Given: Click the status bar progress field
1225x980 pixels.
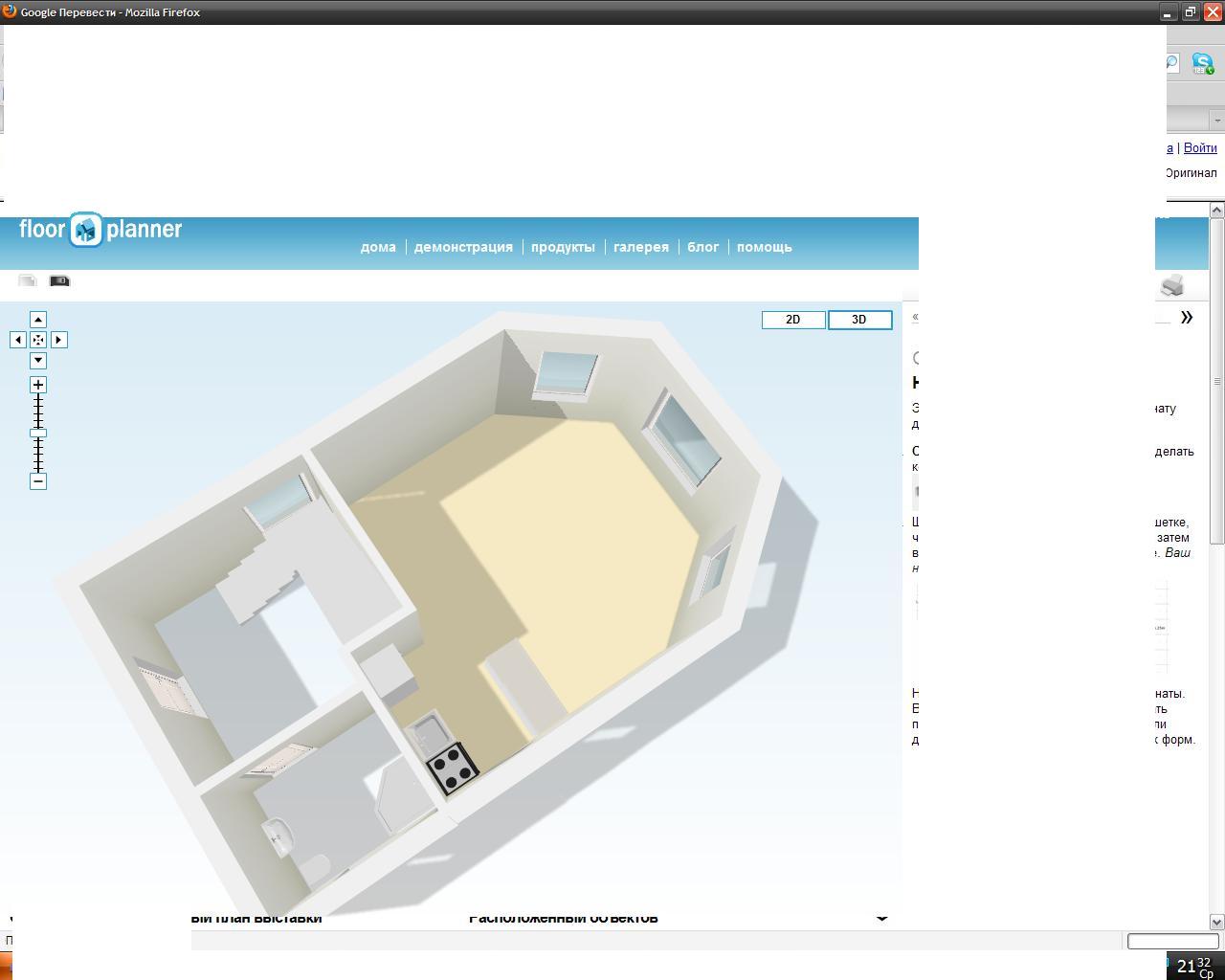Looking at the screenshot, I should pyautogui.click(x=1172, y=941).
